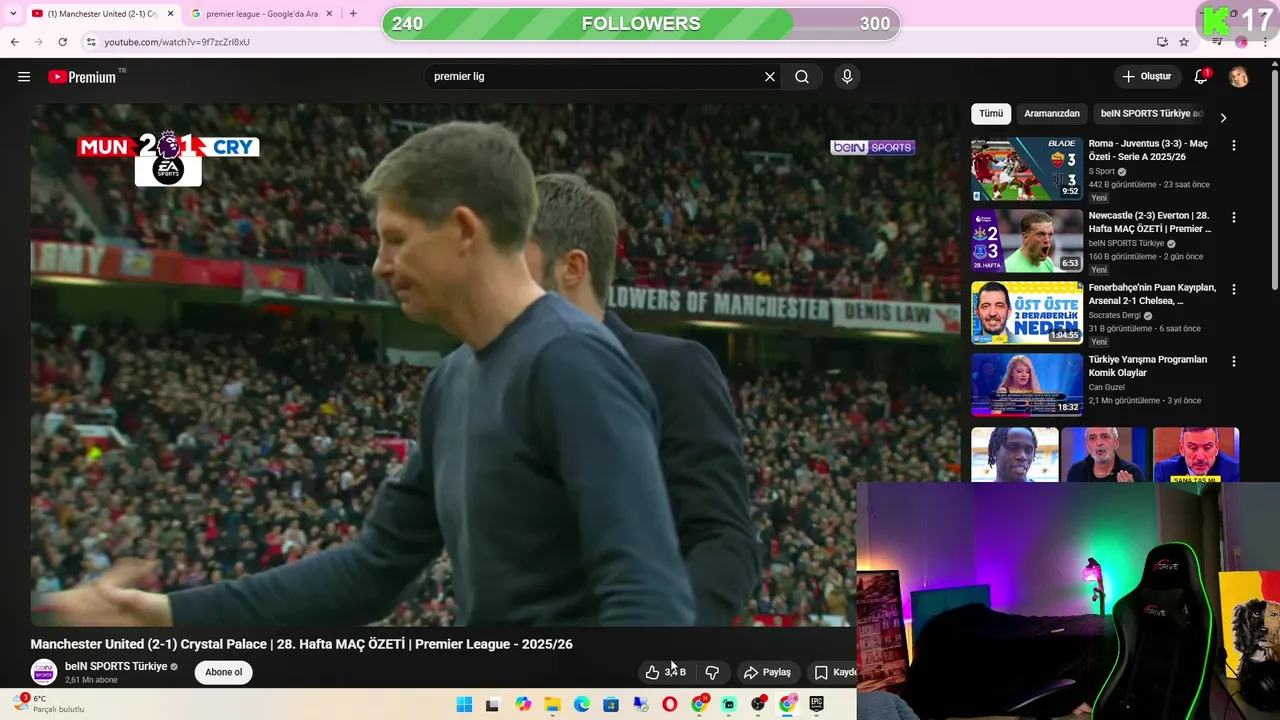This screenshot has width=1280, height=720.
Task: Open options menu for Türkiye Yarışma Programları video
Action: point(1233,361)
